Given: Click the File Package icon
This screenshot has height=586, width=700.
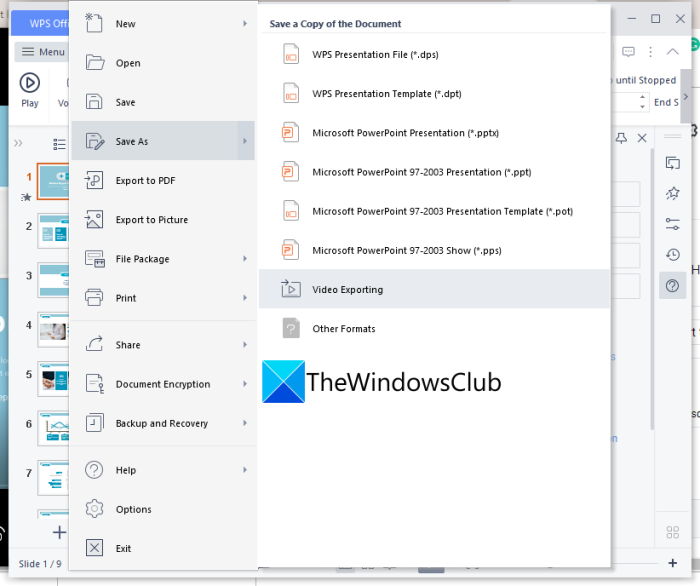Looking at the screenshot, I should click(95, 259).
